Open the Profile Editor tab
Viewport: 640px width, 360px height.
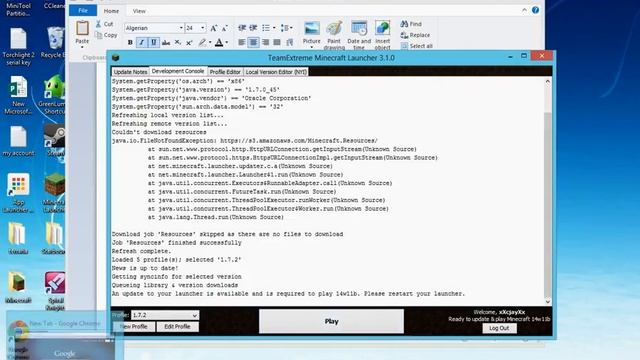click(x=225, y=72)
